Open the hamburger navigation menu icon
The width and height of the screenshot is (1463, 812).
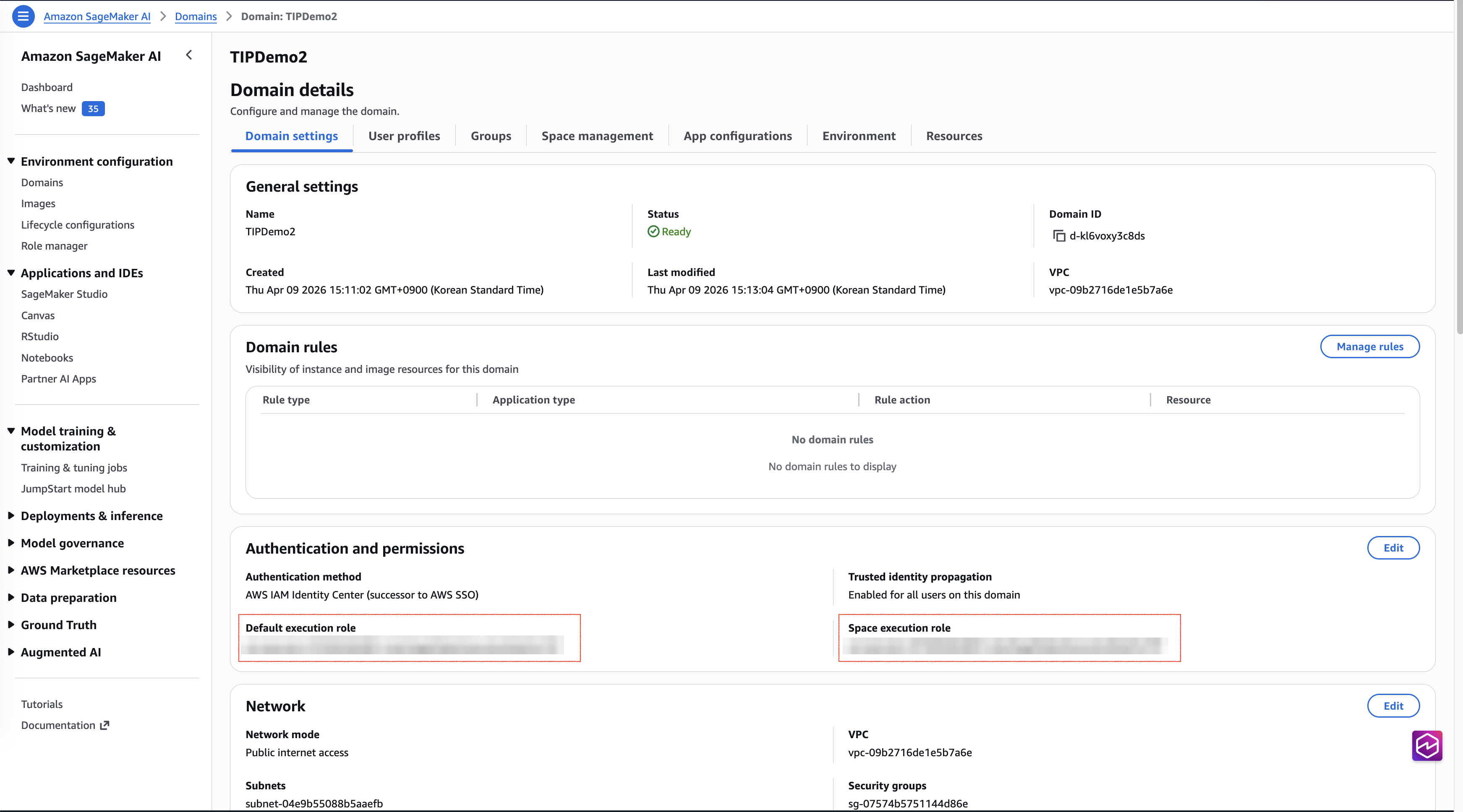coord(23,16)
